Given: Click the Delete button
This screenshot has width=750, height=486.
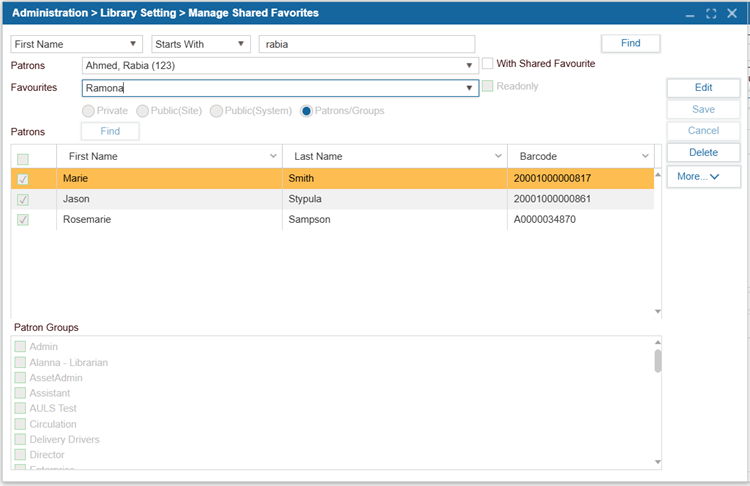Looking at the screenshot, I should [x=703, y=152].
